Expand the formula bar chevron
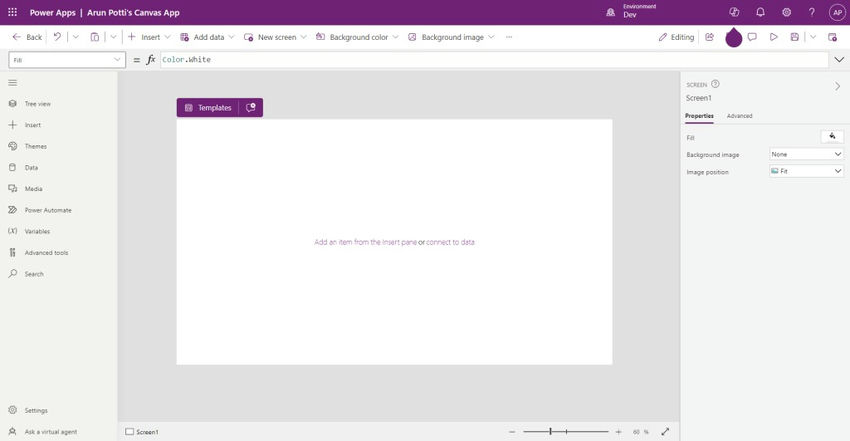 pyautogui.click(x=839, y=60)
